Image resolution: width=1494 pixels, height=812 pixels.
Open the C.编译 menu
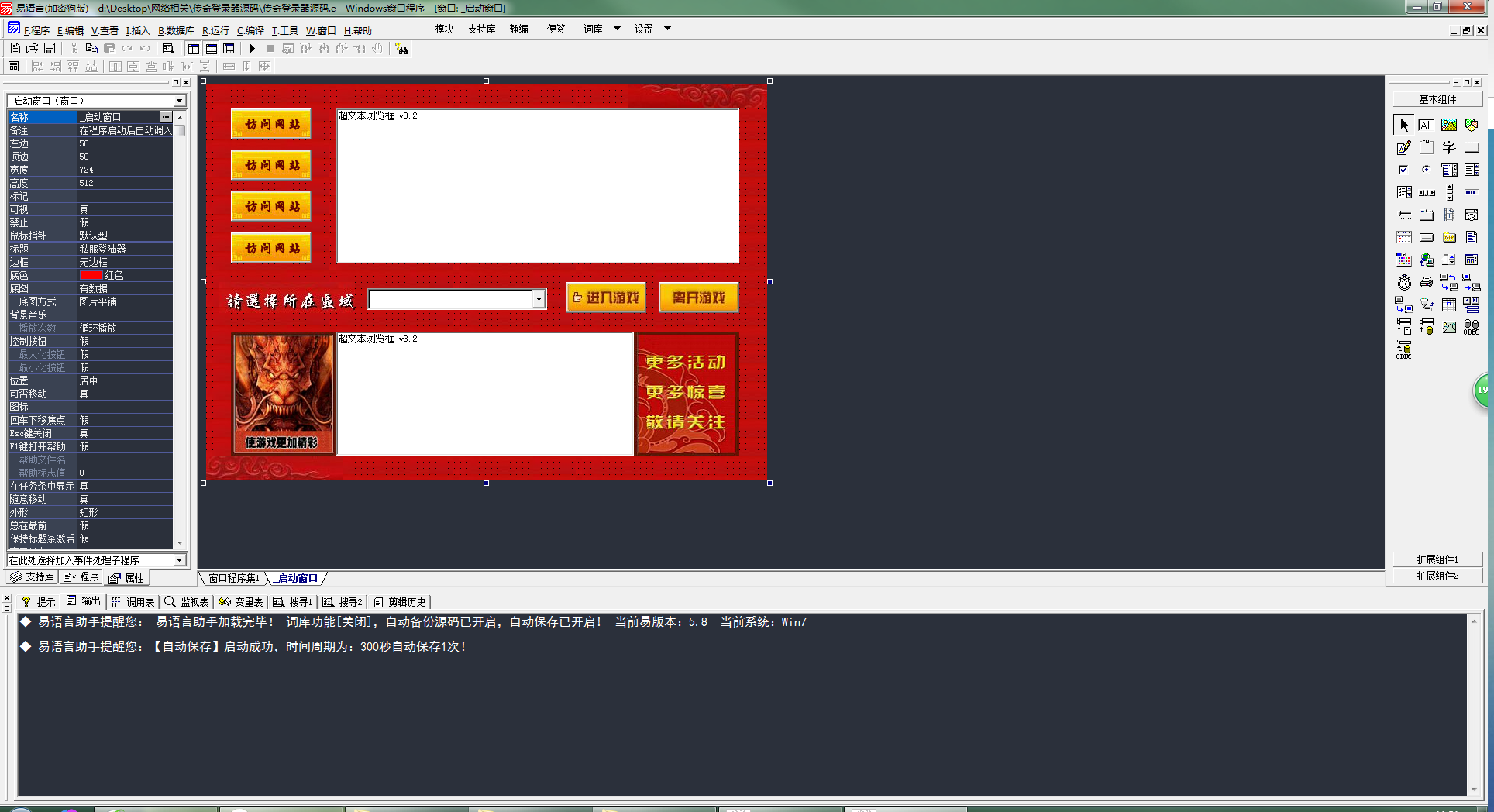click(x=250, y=31)
